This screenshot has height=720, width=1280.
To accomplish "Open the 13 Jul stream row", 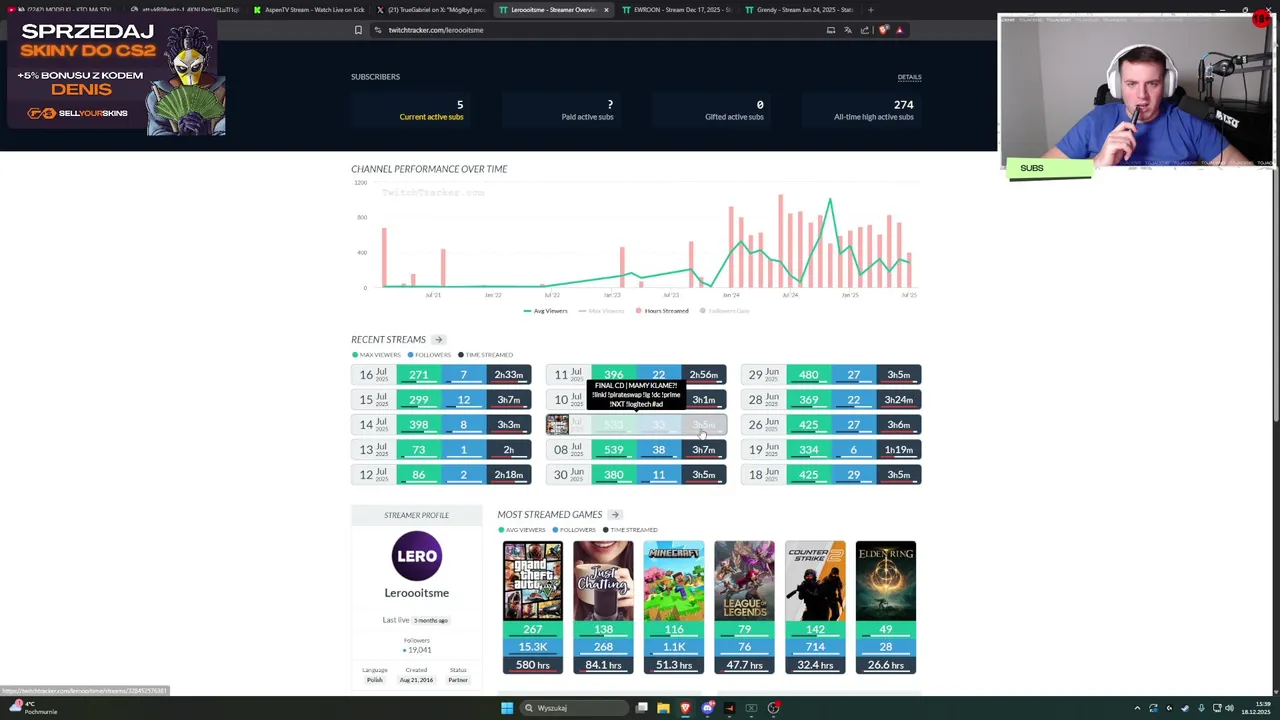I will (441, 450).
